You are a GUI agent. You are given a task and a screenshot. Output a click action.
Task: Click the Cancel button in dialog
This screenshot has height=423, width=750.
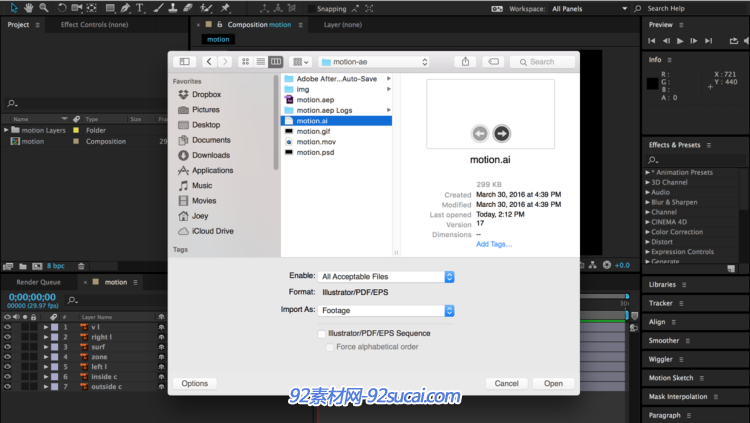(x=507, y=383)
